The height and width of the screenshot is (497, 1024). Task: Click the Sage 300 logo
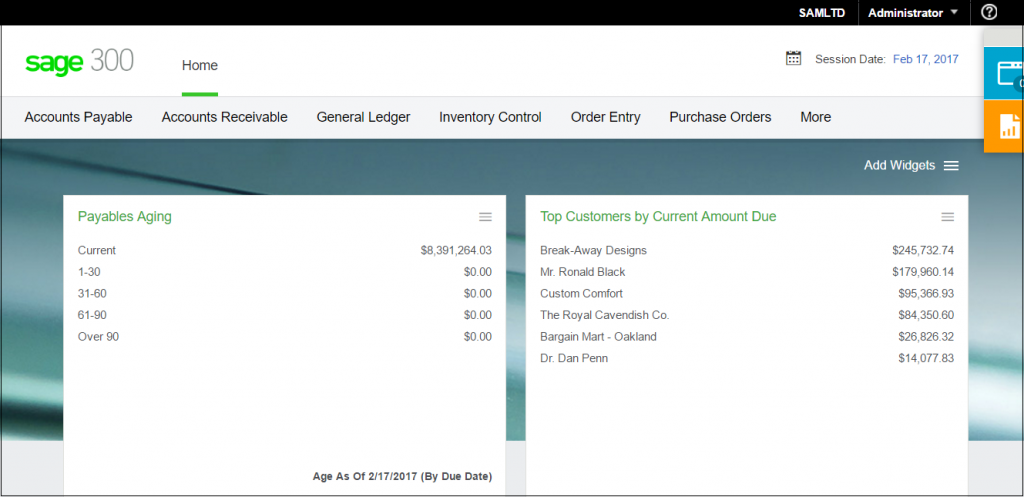pos(80,61)
